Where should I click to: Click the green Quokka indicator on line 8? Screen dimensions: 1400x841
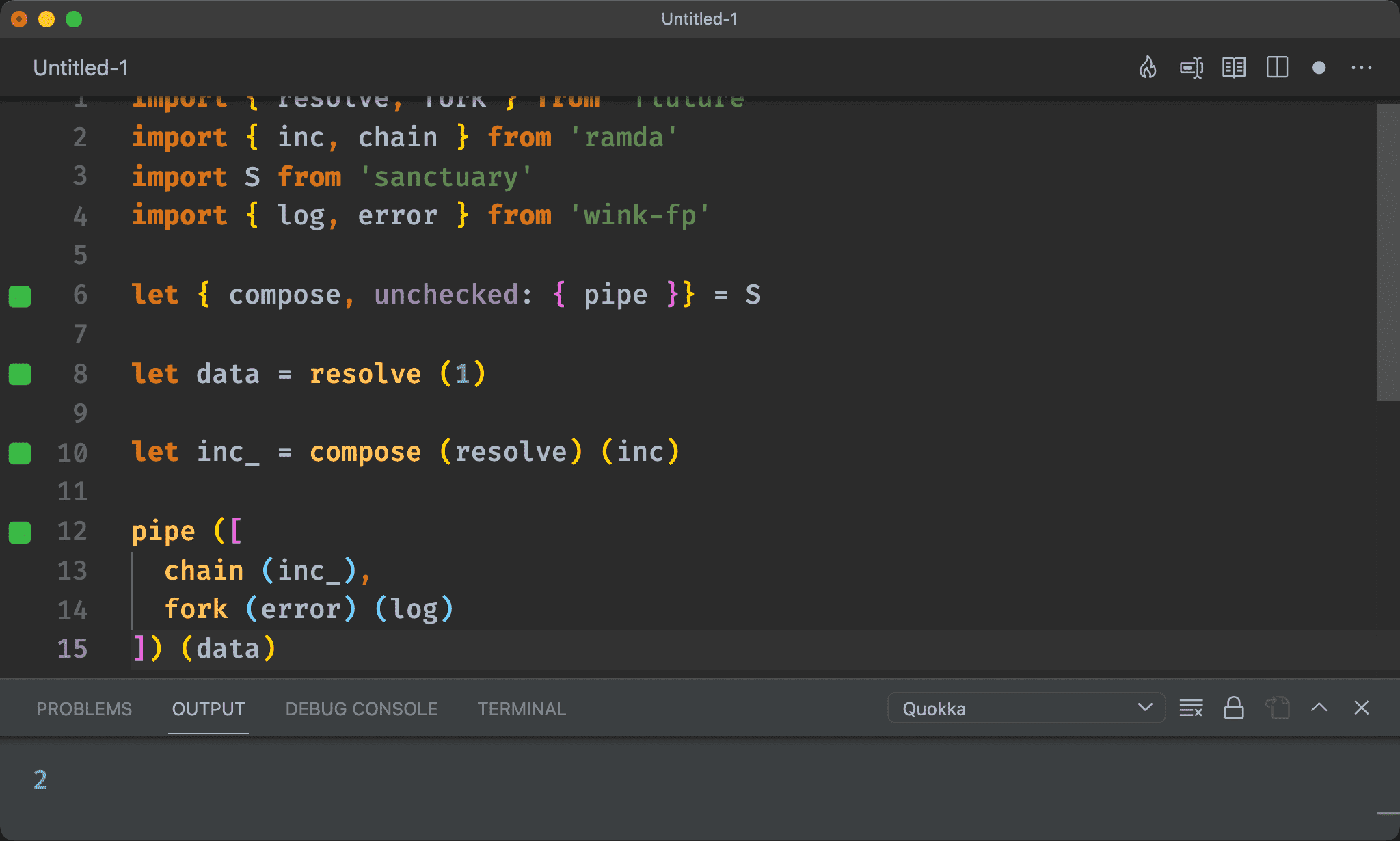pos(20,375)
